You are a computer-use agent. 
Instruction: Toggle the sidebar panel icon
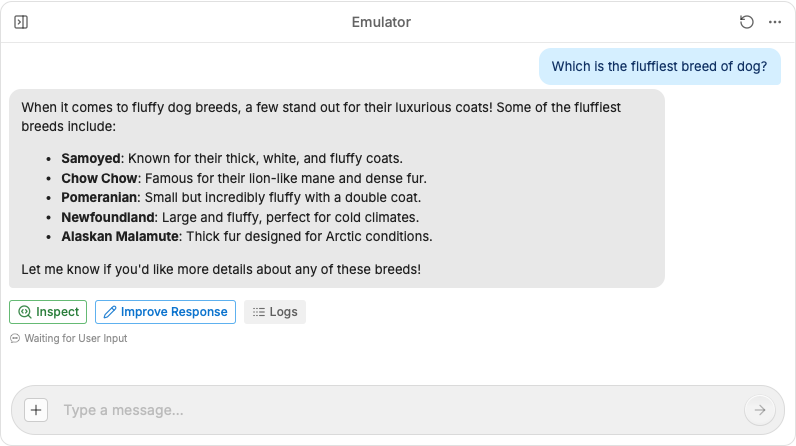pyautogui.click(x=21, y=22)
